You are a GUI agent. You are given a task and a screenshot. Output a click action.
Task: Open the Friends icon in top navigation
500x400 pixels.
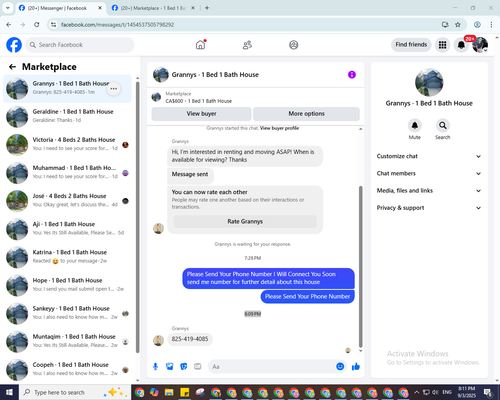click(x=247, y=45)
